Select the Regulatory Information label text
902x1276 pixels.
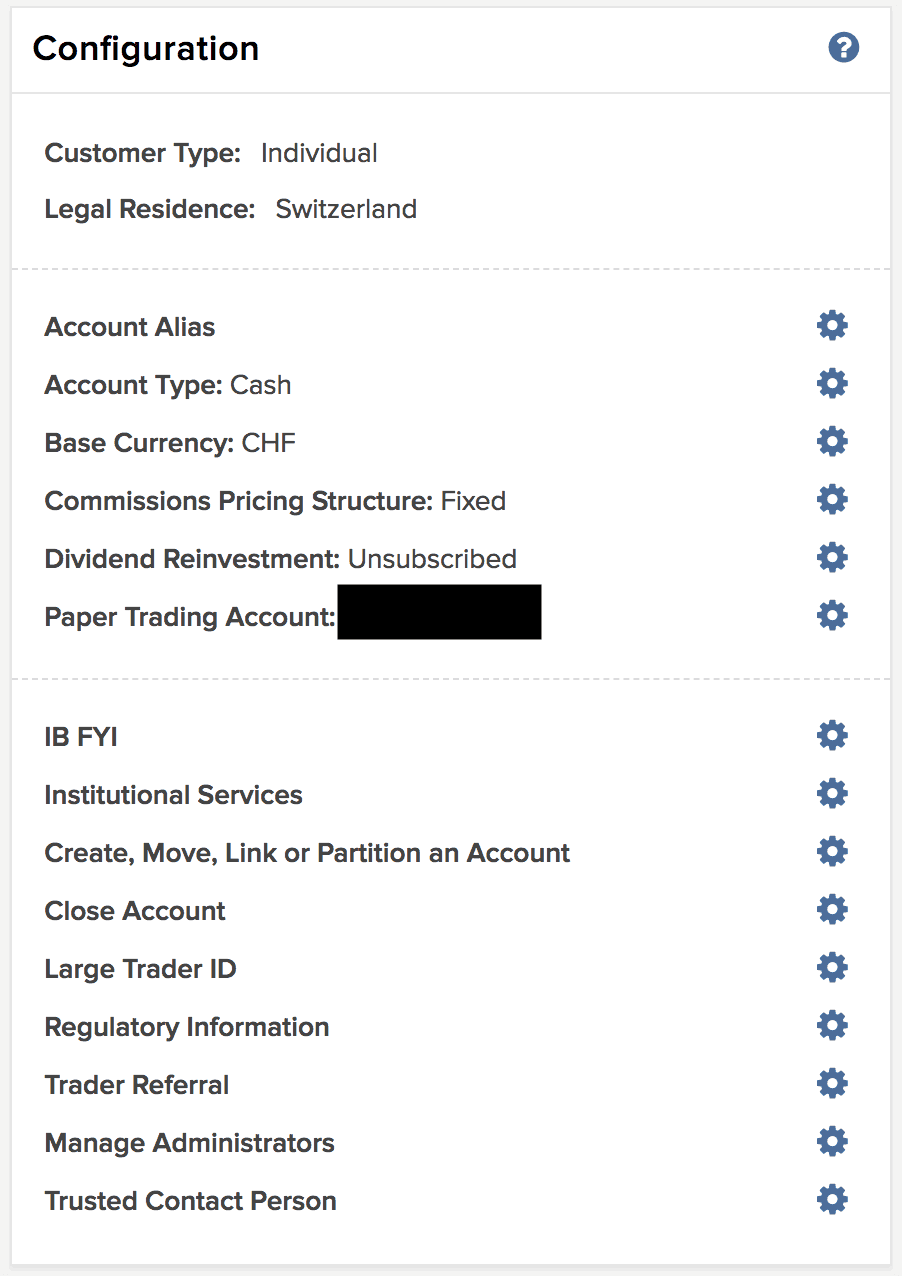click(187, 1027)
